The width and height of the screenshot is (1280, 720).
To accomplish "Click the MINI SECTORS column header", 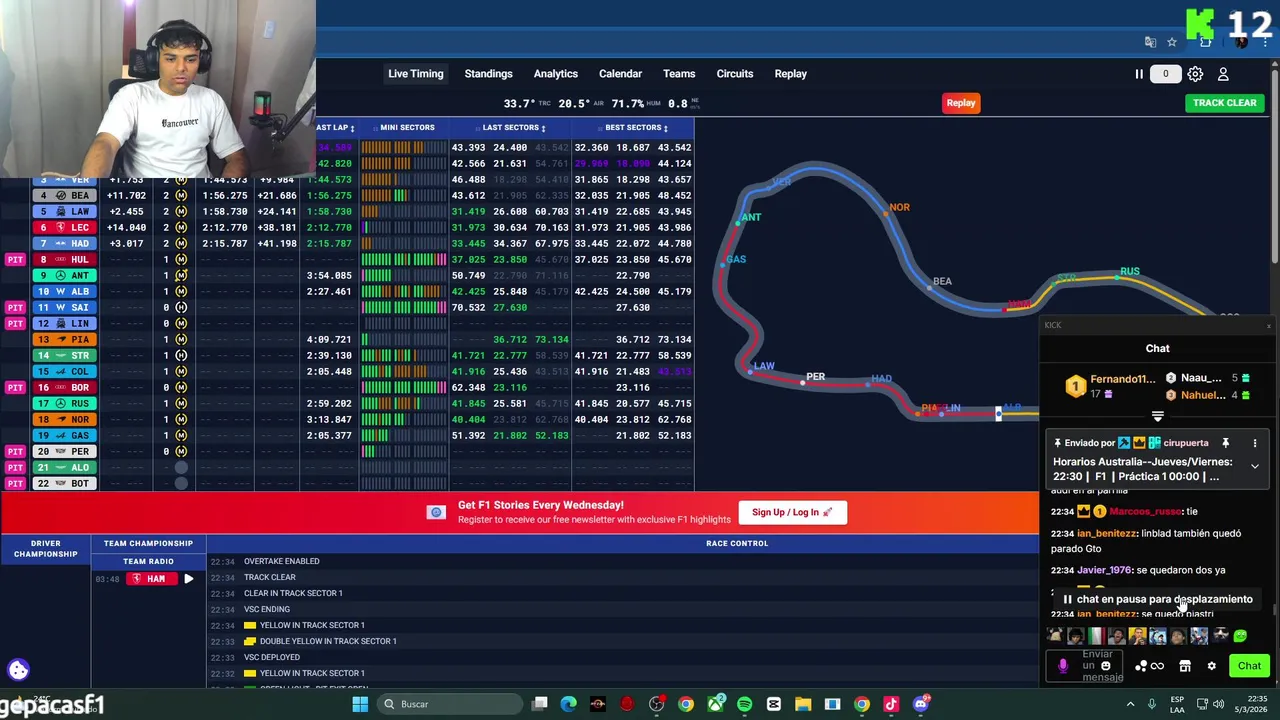I will pyautogui.click(x=403, y=128).
